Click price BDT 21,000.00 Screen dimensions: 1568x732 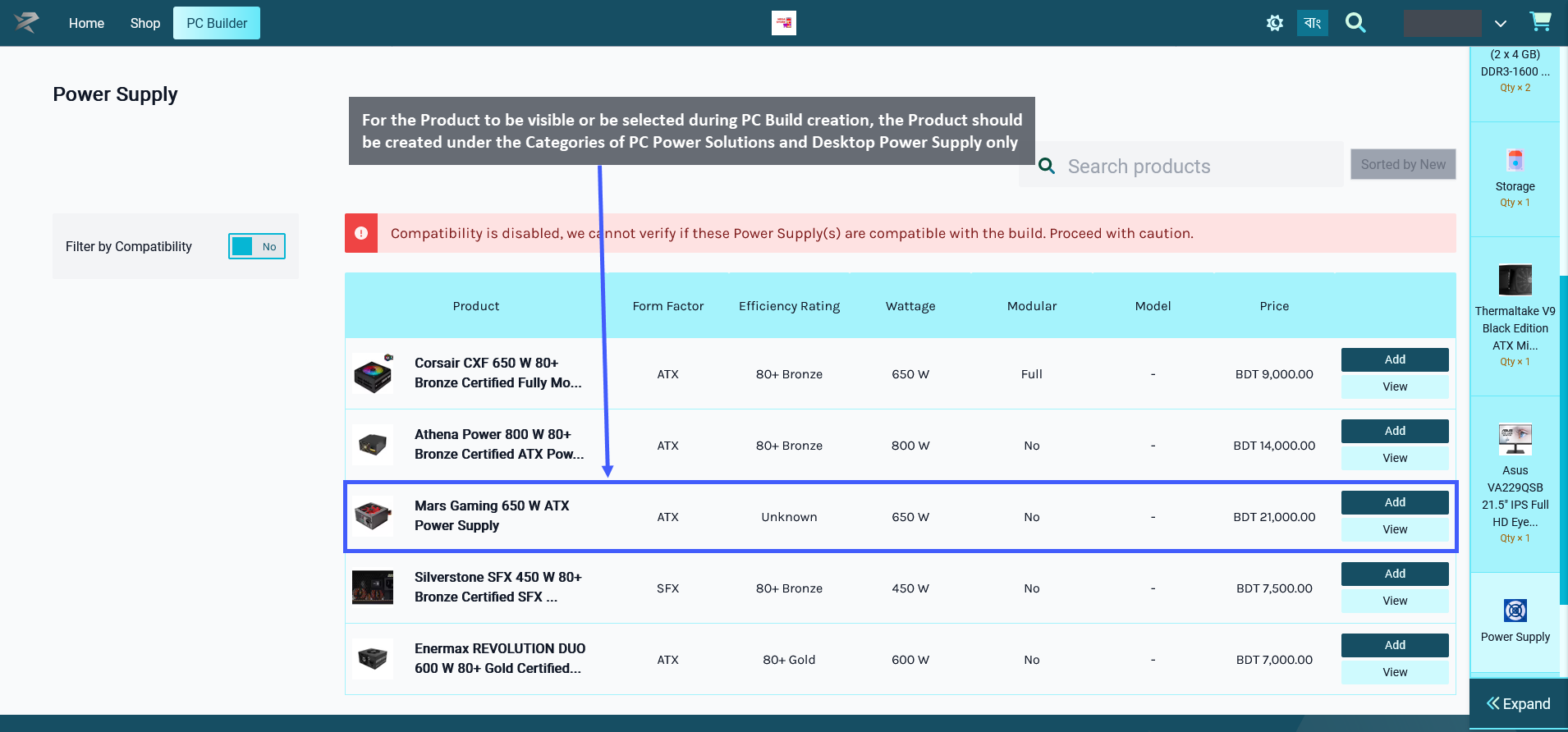(x=1274, y=517)
